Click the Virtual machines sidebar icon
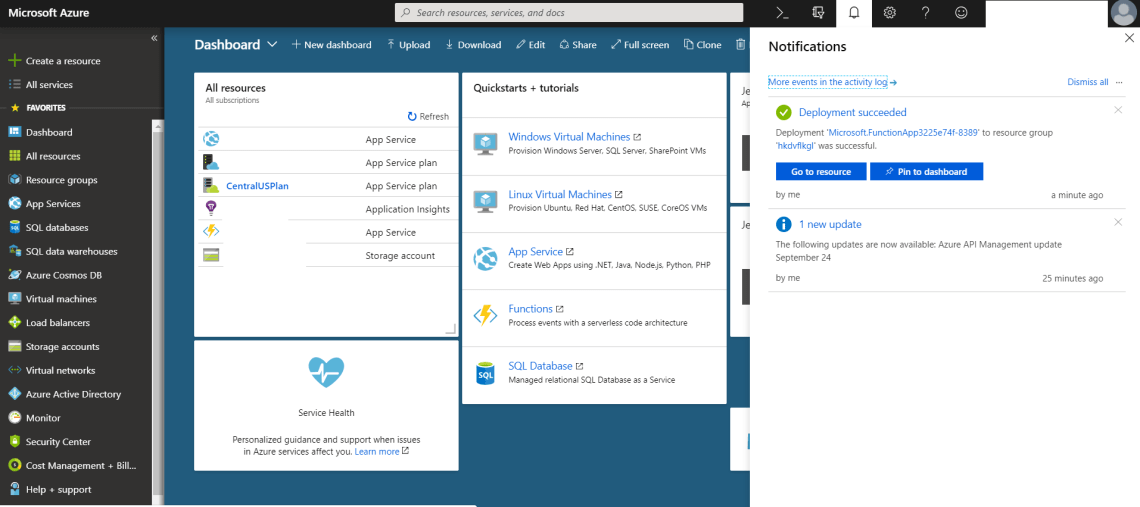Image resolution: width=1140 pixels, height=507 pixels. point(14,299)
